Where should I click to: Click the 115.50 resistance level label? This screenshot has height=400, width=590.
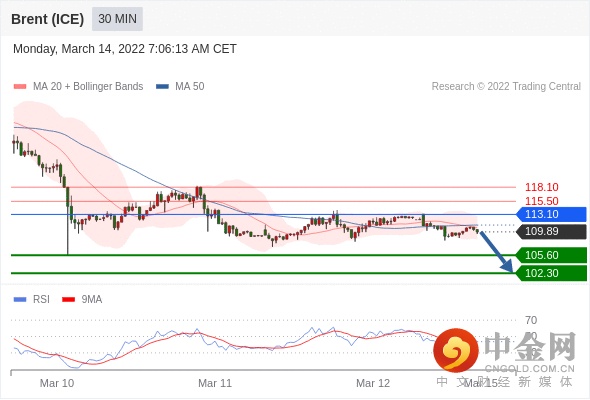click(542, 201)
